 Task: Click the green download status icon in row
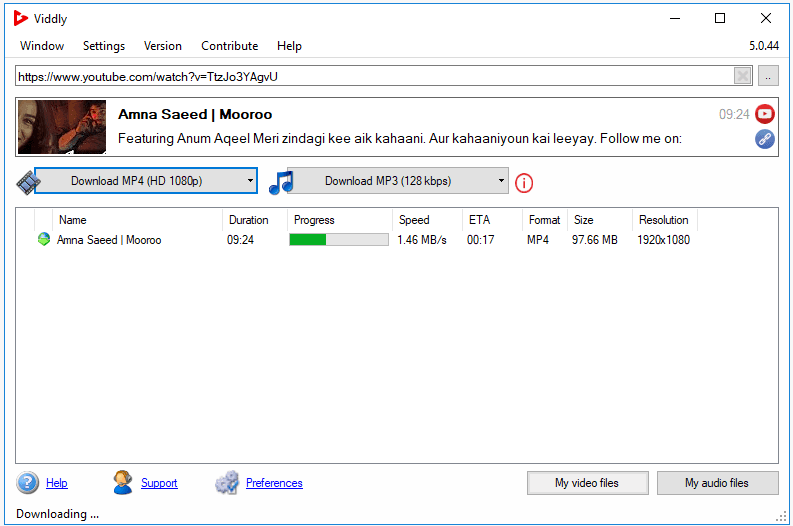point(44,239)
